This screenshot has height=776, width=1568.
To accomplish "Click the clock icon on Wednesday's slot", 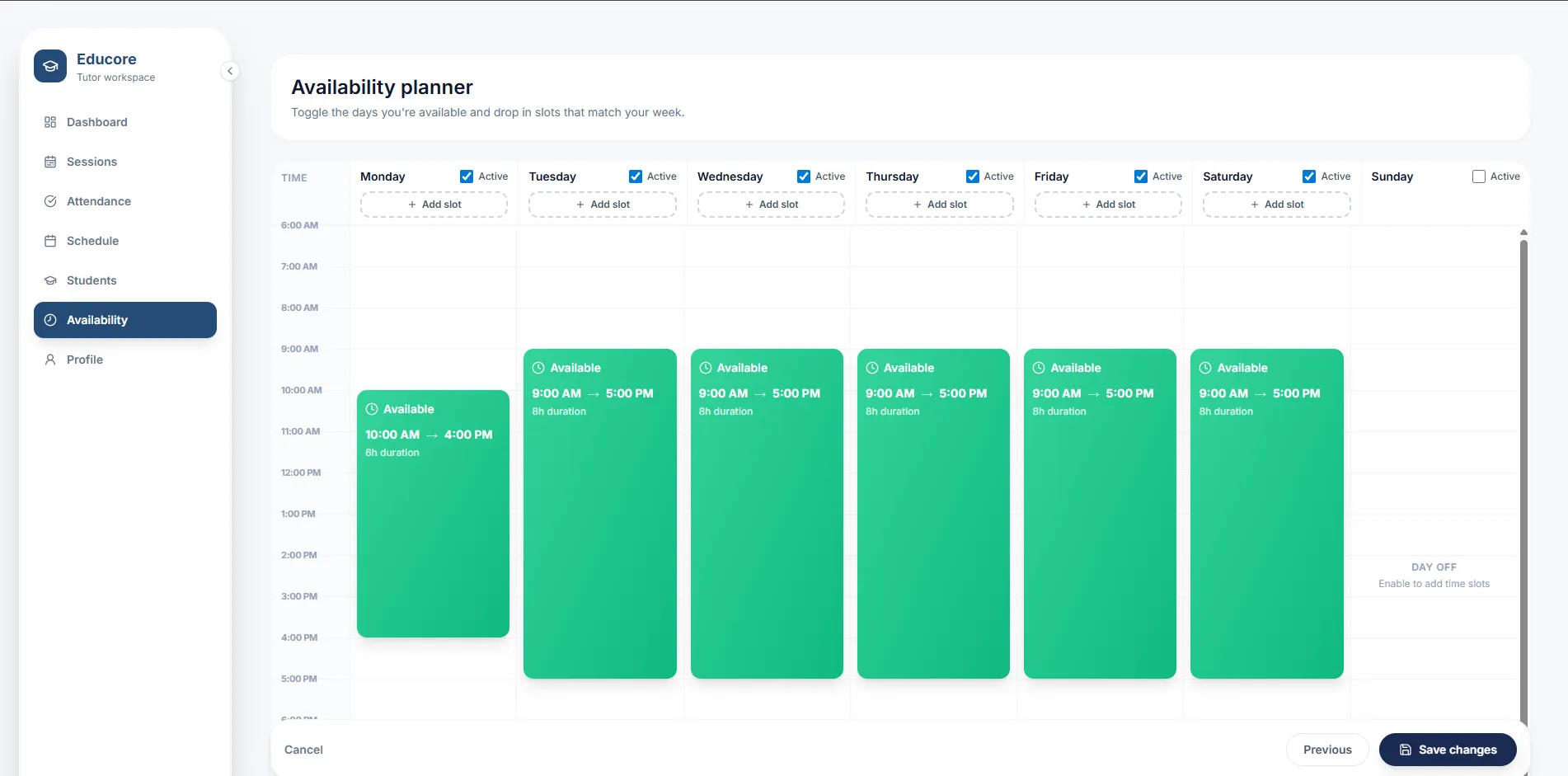I will pyautogui.click(x=706, y=368).
